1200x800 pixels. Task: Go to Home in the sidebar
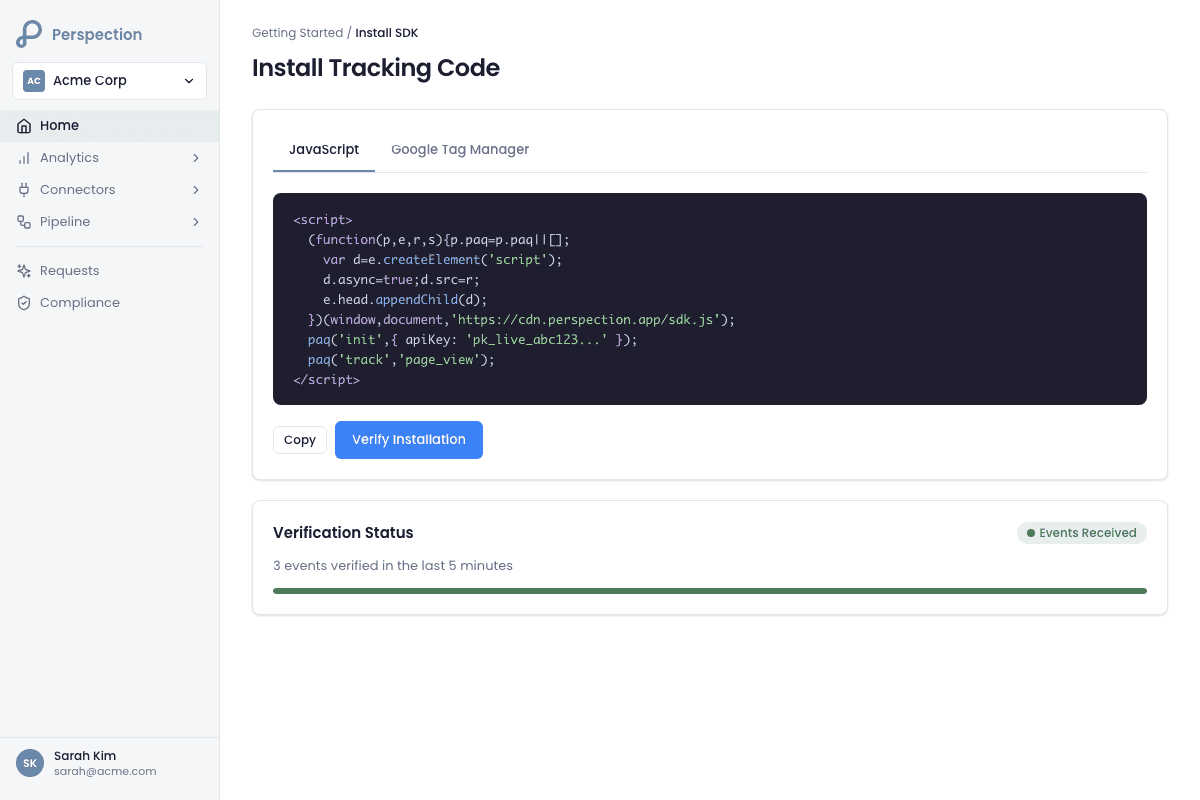pyautogui.click(x=109, y=126)
